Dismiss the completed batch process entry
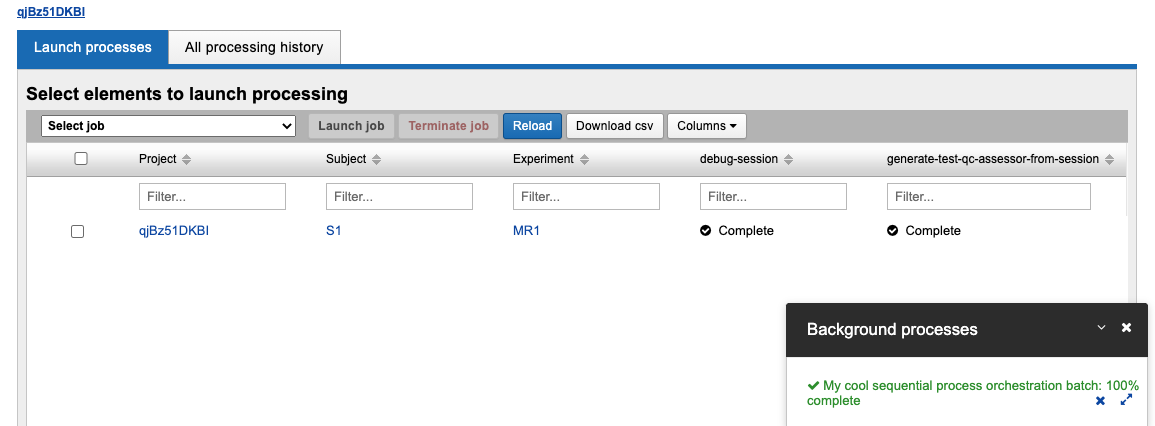Image resolution: width=1155 pixels, height=426 pixels. click(x=1100, y=401)
